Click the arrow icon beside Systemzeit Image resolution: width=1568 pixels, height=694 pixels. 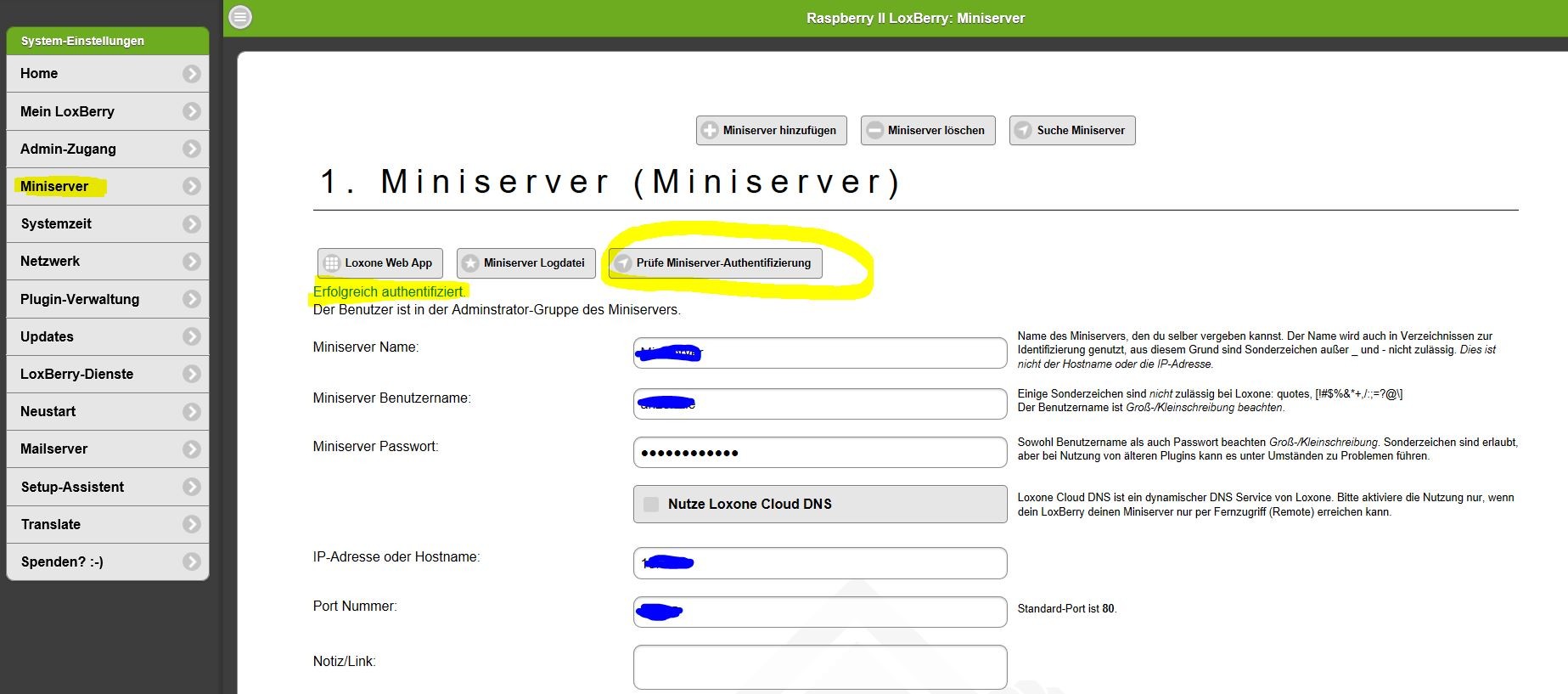pos(192,224)
